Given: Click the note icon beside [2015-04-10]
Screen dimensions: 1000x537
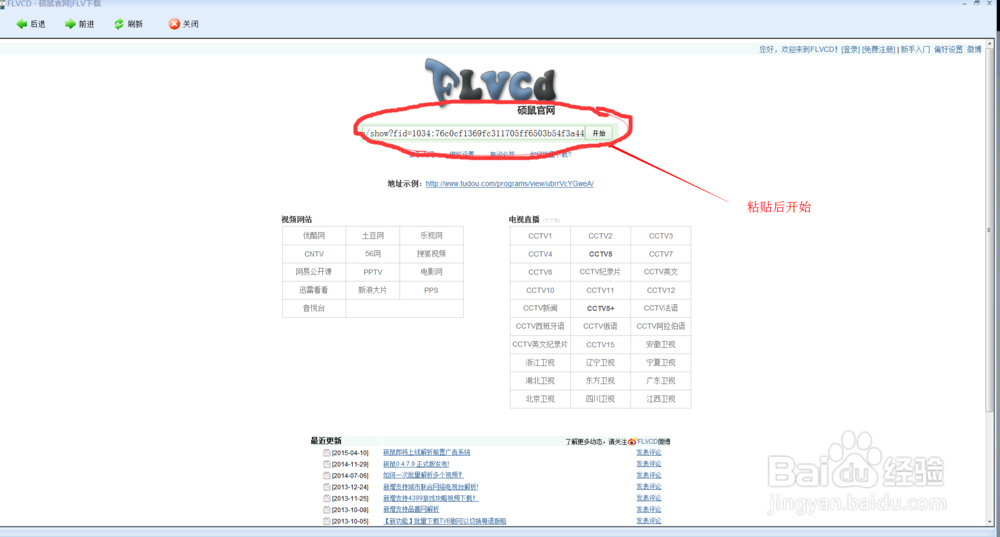Looking at the screenshot, I should pyautogui.click(x=327, y=453).
